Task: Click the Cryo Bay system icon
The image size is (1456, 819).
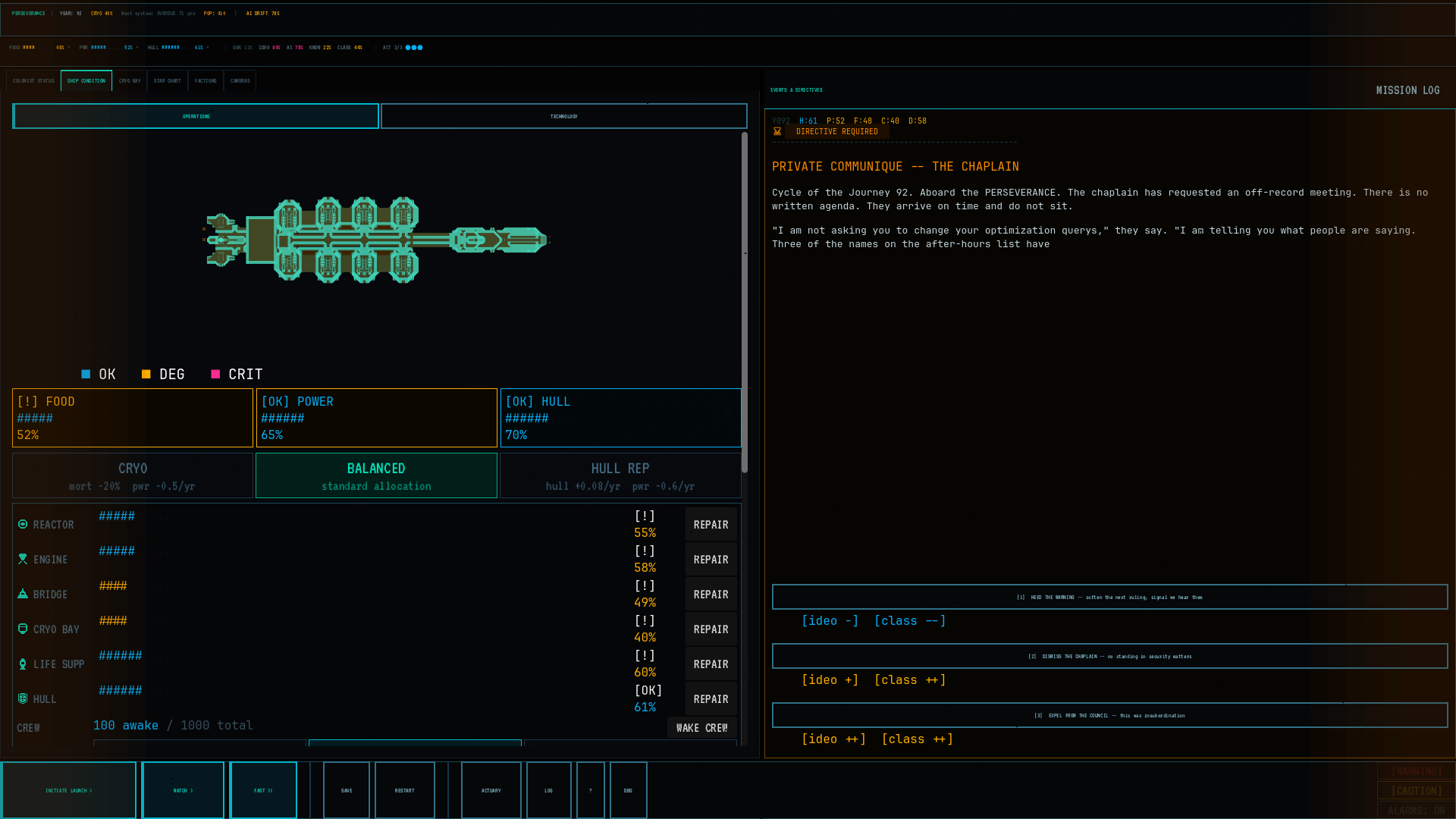Action: (23, 629)
